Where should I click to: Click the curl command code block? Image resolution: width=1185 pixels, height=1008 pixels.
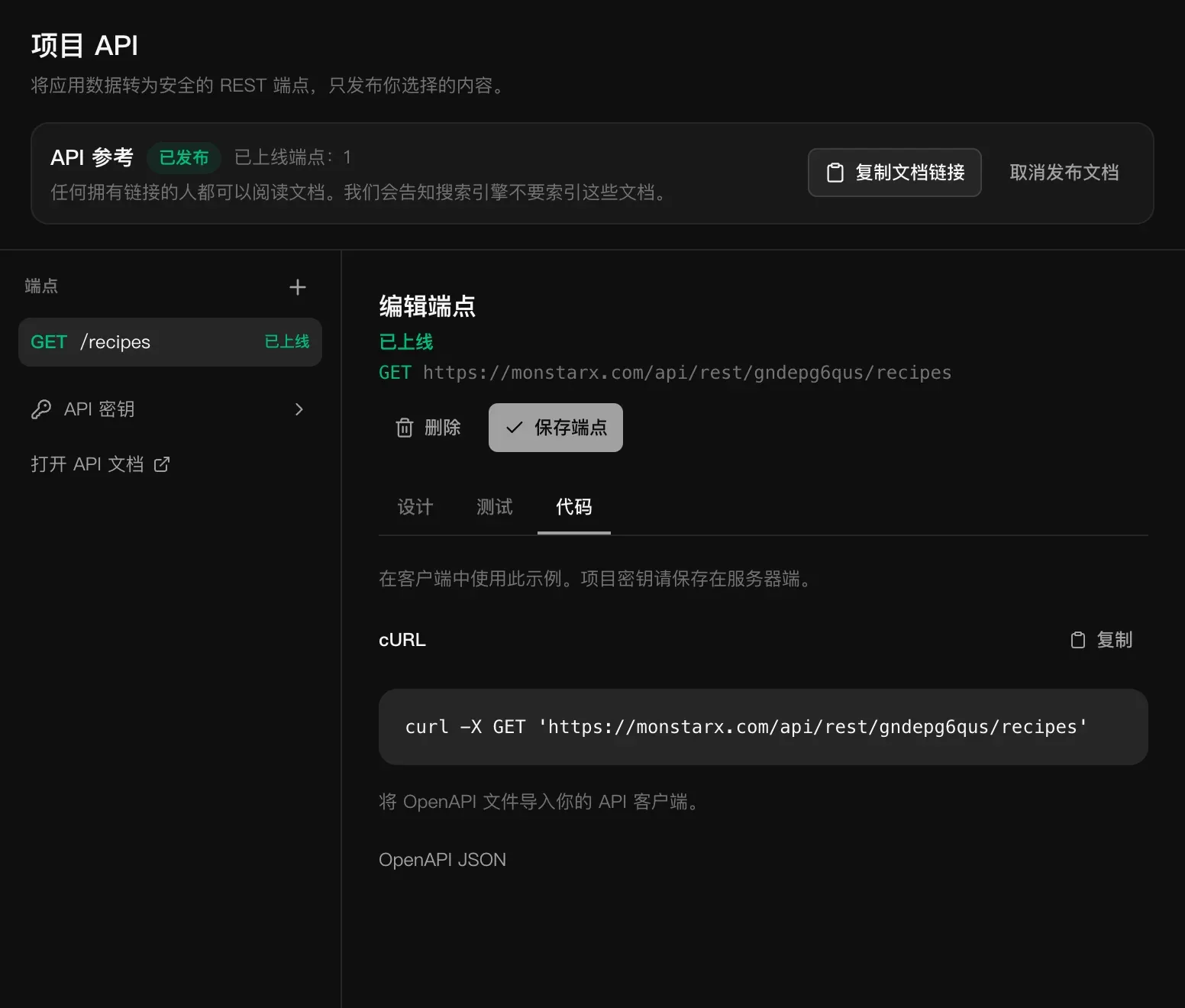pyautogui.click(x=764, y=727)
